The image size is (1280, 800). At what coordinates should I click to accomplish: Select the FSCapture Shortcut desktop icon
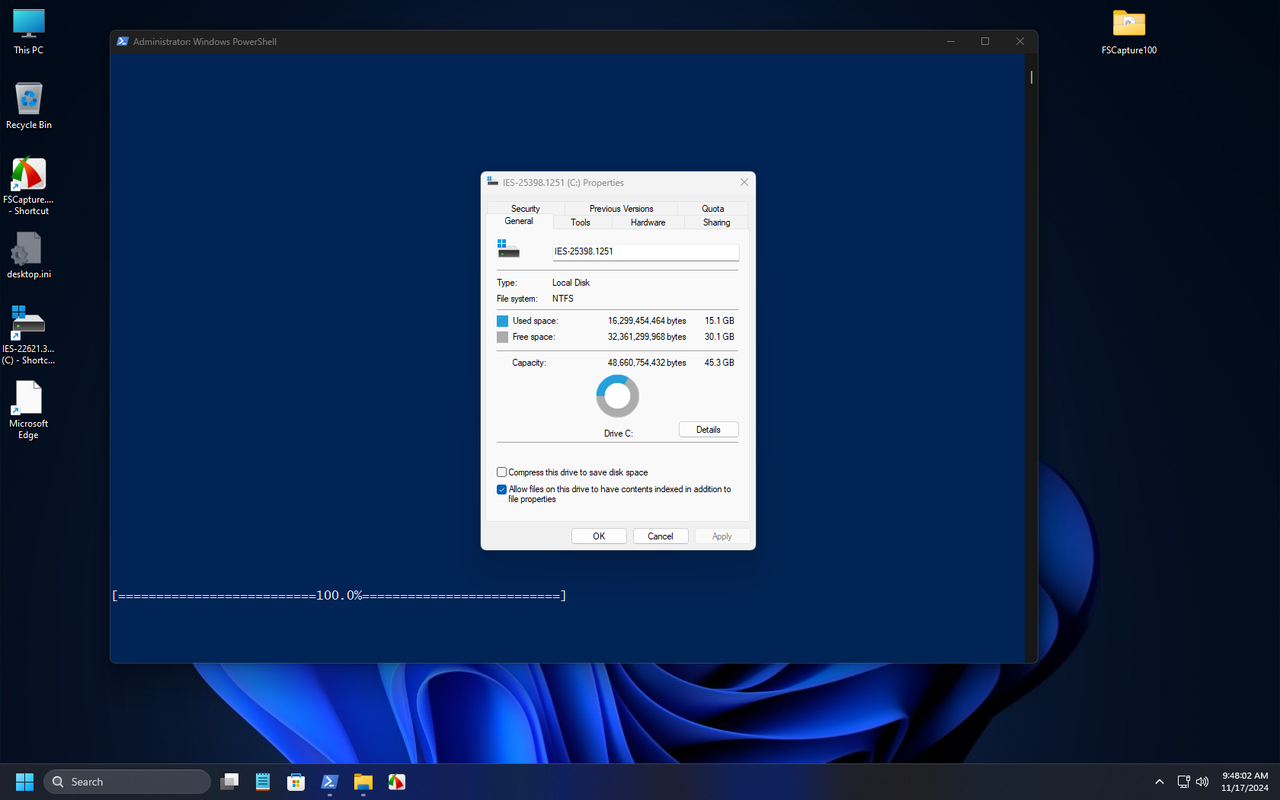28,186
